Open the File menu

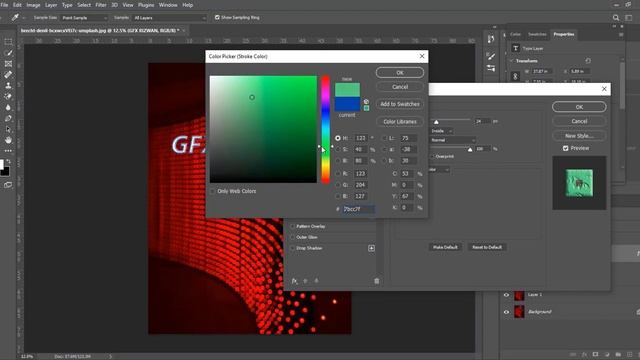coord(4,5)
